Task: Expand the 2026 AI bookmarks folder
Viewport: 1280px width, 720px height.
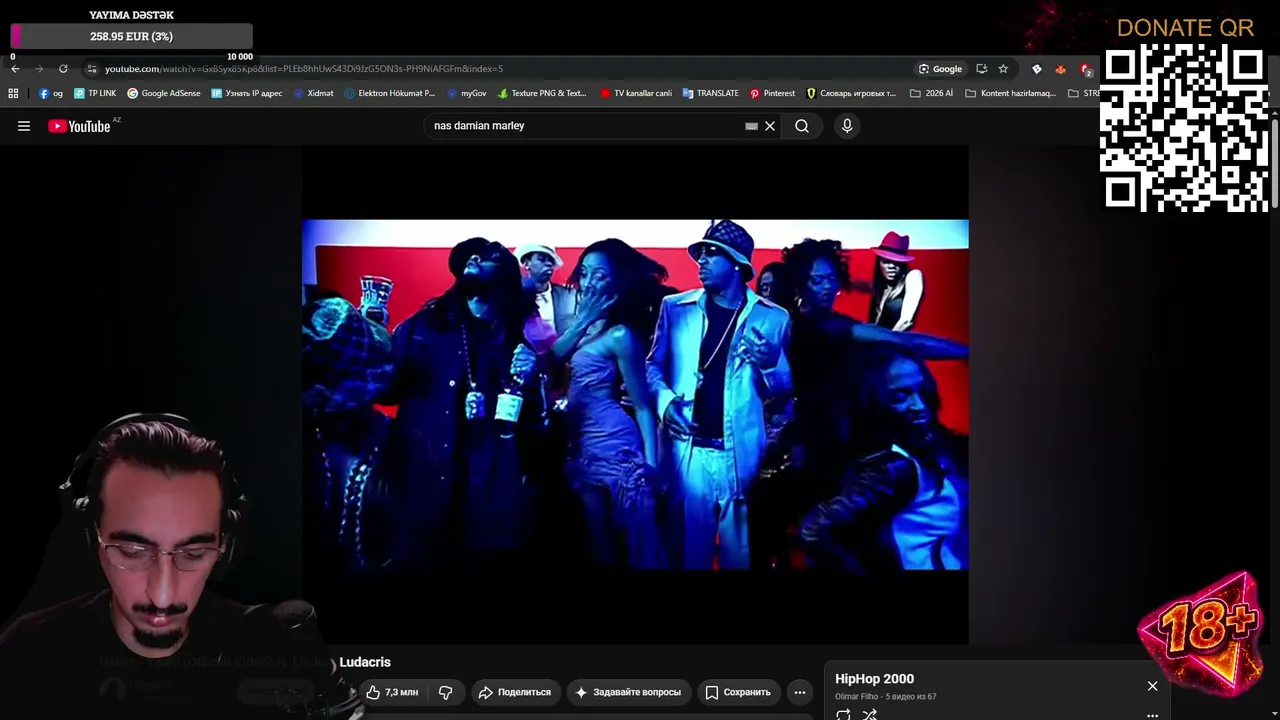Action: [x=931, y=93]
